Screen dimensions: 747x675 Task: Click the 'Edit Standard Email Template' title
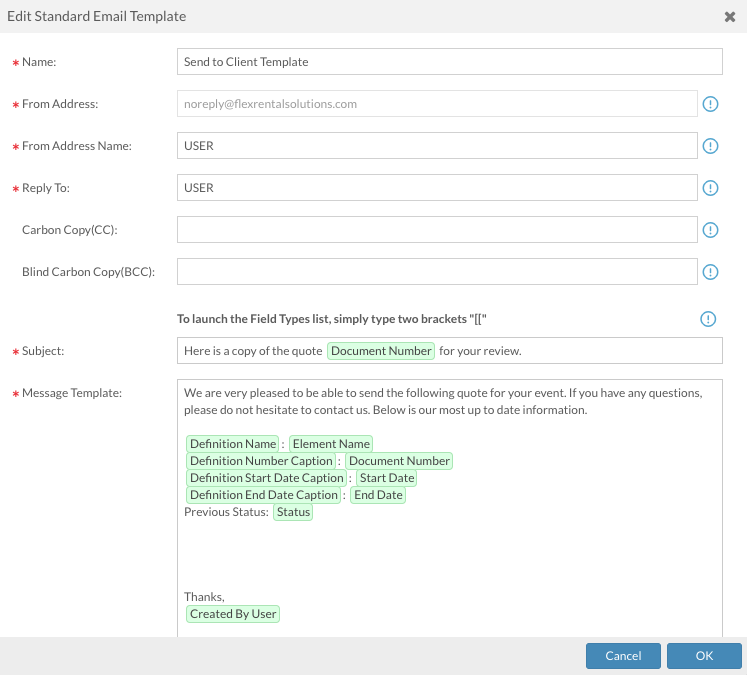tap(96, 17)
